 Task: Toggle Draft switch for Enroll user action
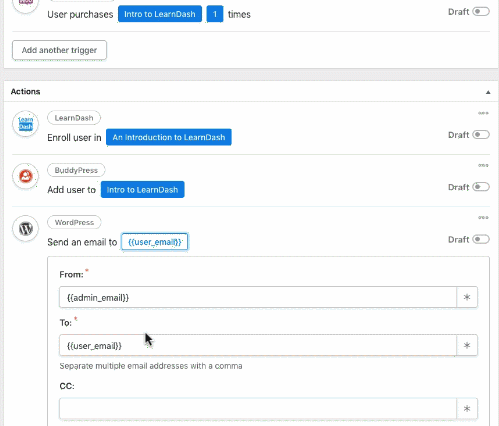click(x=481, y=135)
